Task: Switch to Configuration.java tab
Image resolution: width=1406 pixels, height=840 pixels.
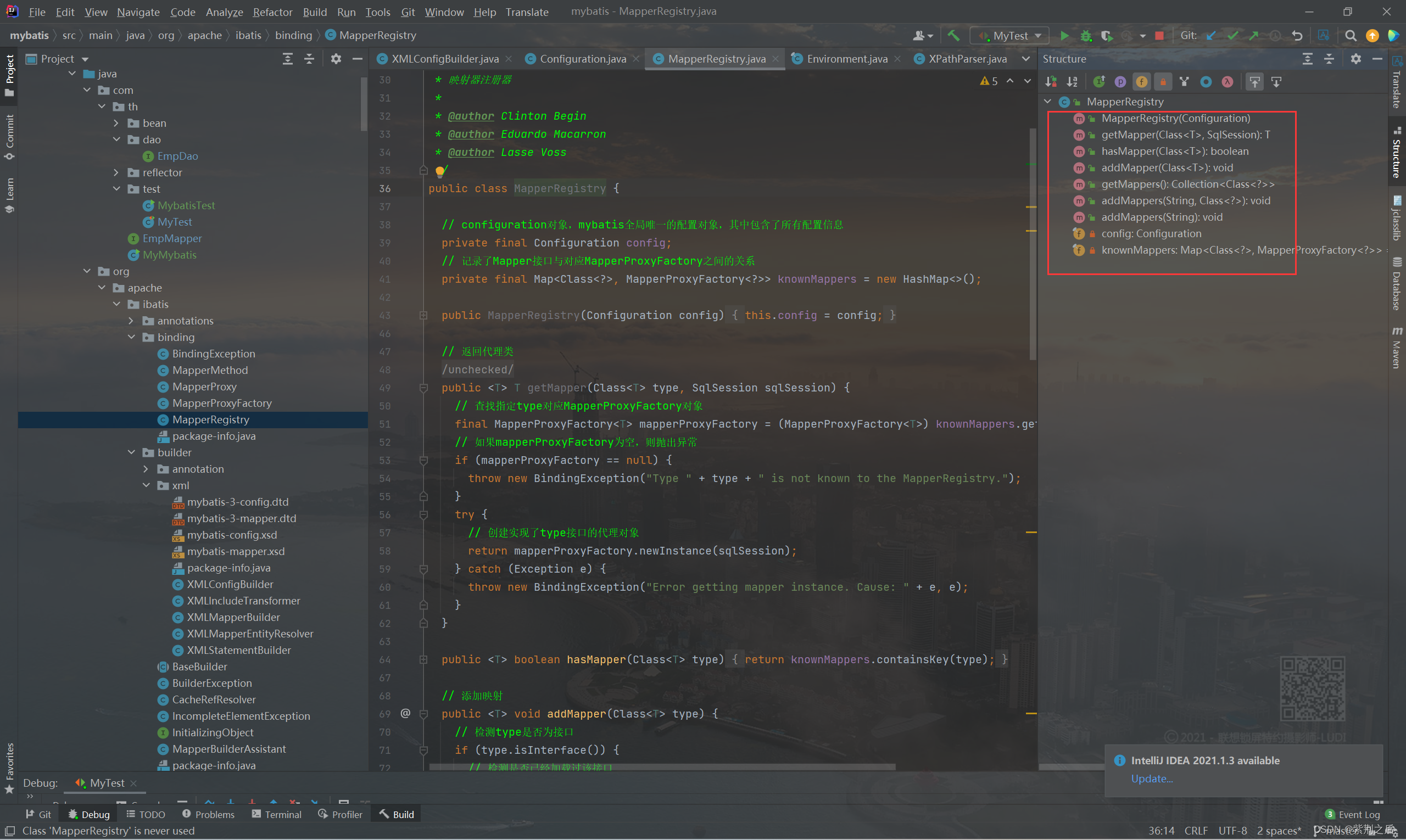Action: tap(583, 59)
